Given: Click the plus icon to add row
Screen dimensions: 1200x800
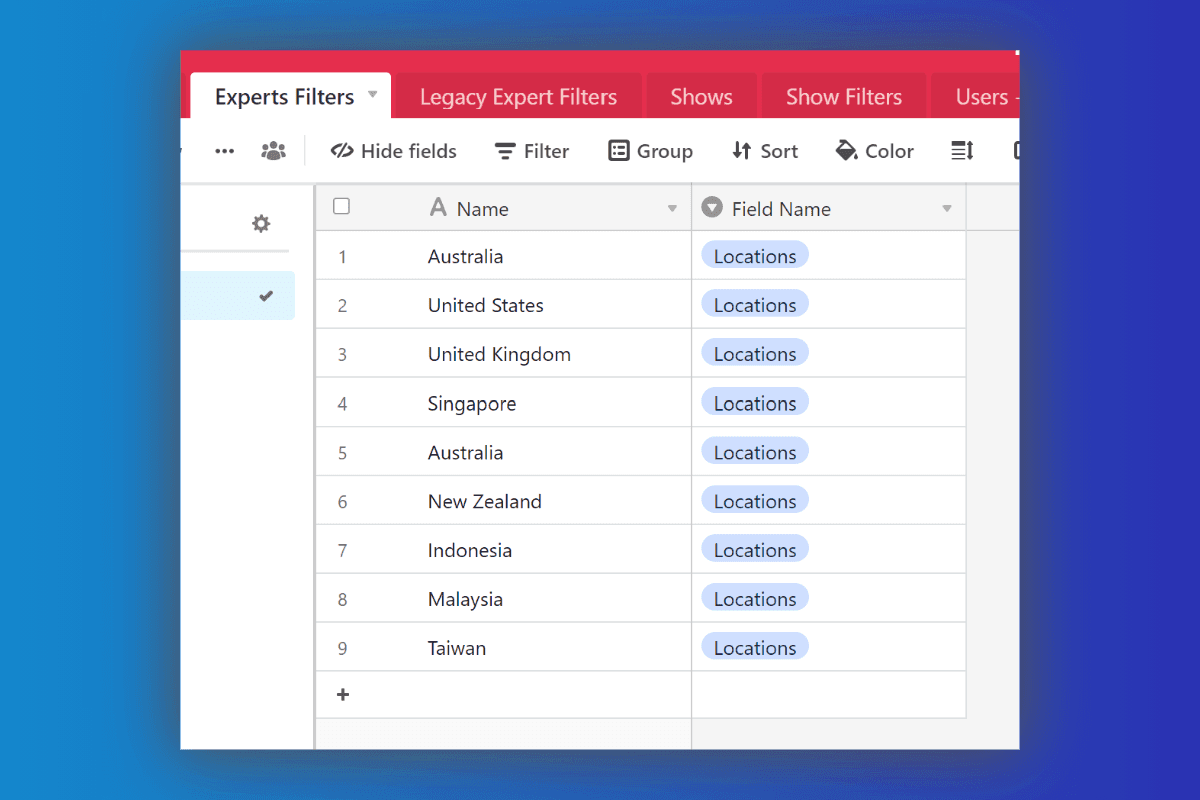Looking at the screenshot, I should tap(343, 694).
